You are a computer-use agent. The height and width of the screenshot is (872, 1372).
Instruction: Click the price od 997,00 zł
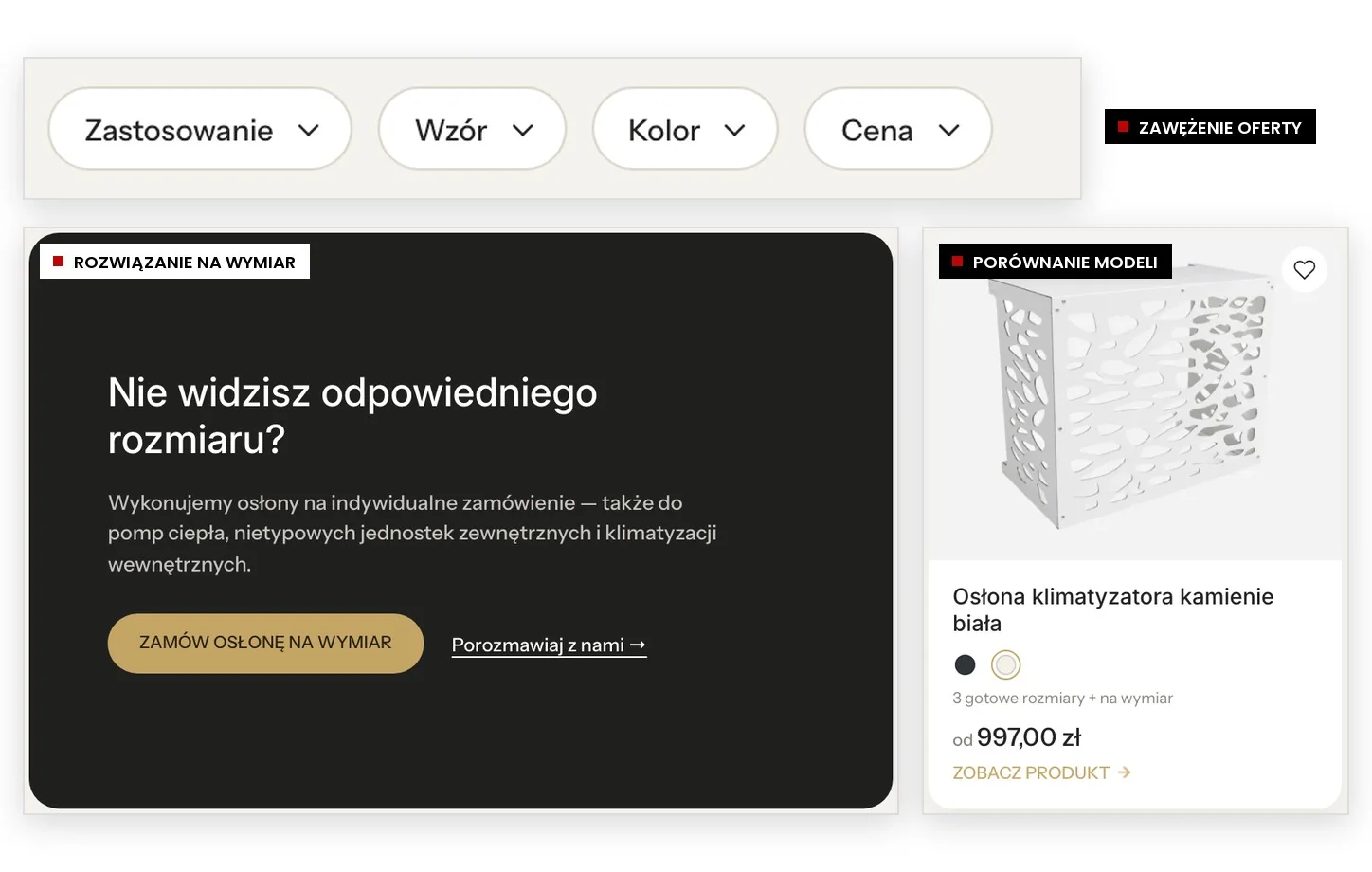[x=1017, y=737]
